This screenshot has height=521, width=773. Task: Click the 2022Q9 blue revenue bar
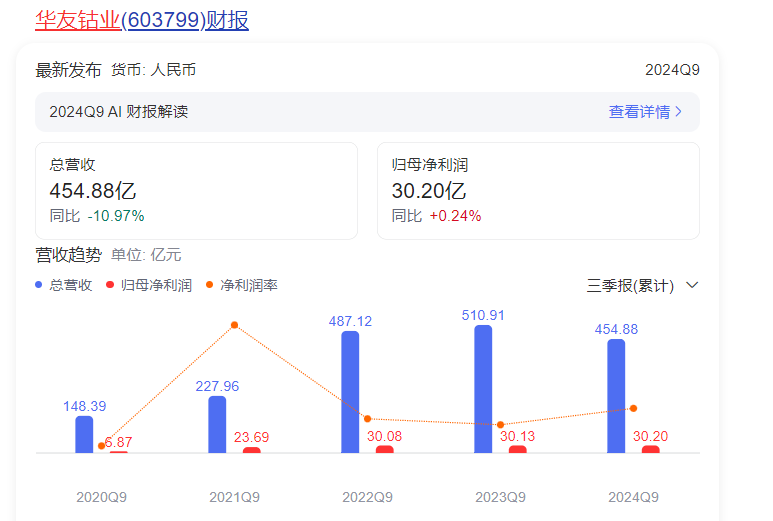350,392
